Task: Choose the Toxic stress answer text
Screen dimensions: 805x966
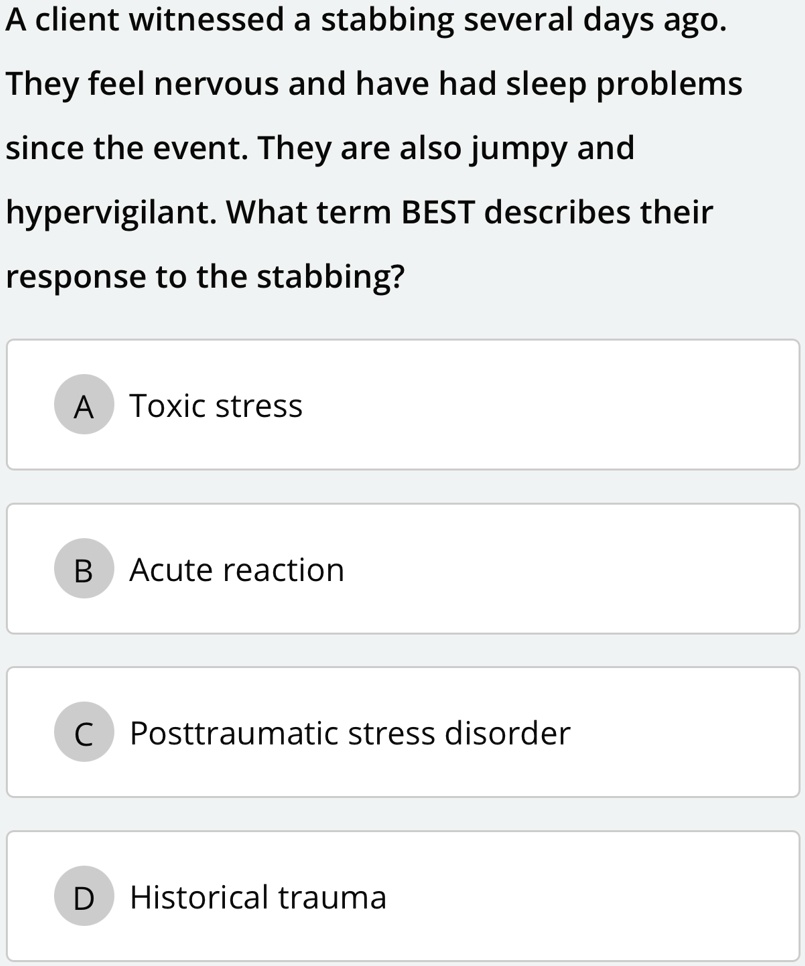Action: pyautogui.click(x=216, y=406)
